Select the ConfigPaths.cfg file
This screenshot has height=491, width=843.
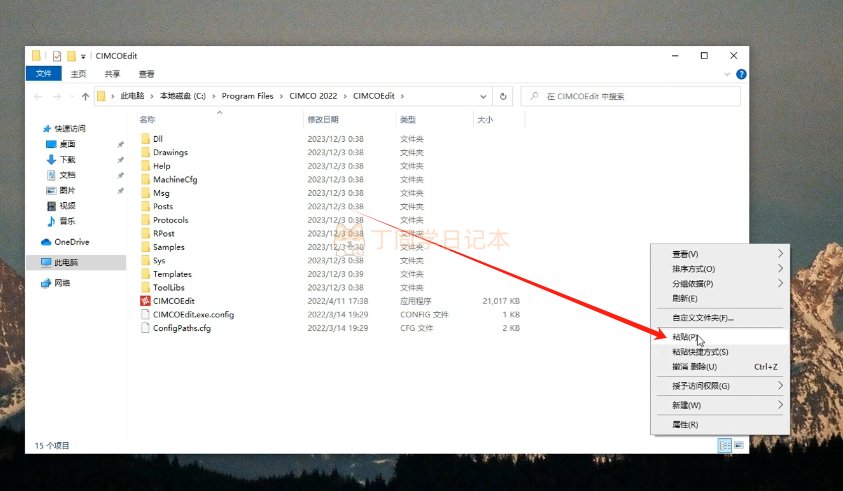[x=182, y=328]
